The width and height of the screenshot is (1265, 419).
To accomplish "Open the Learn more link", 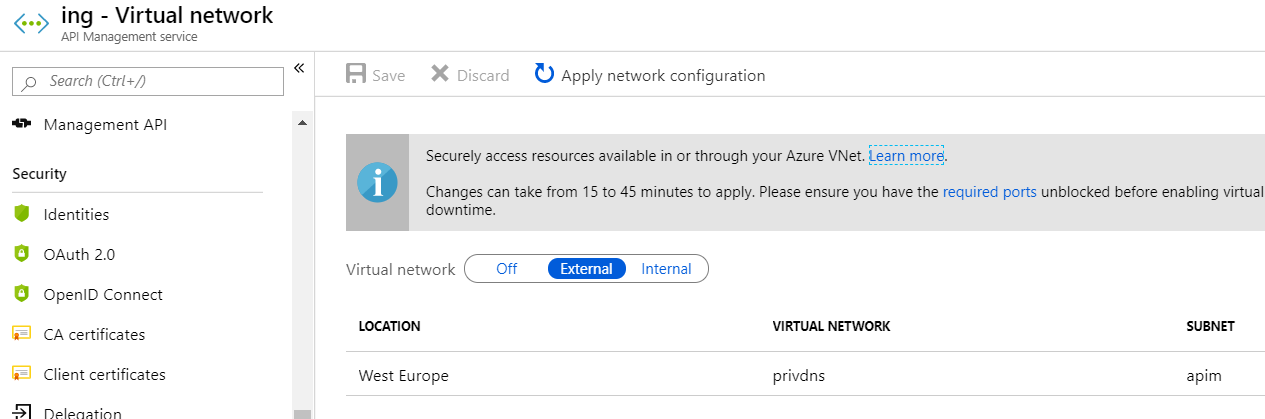I will click(906, 156).
